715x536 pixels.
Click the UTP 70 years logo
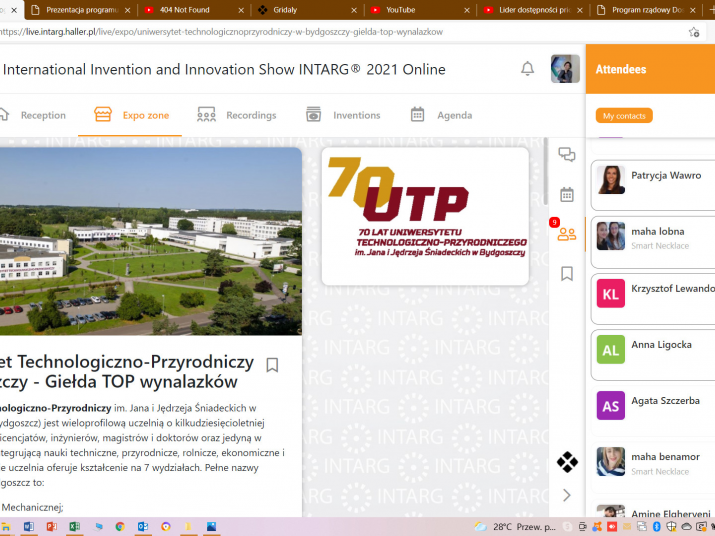tap(425, 216)
